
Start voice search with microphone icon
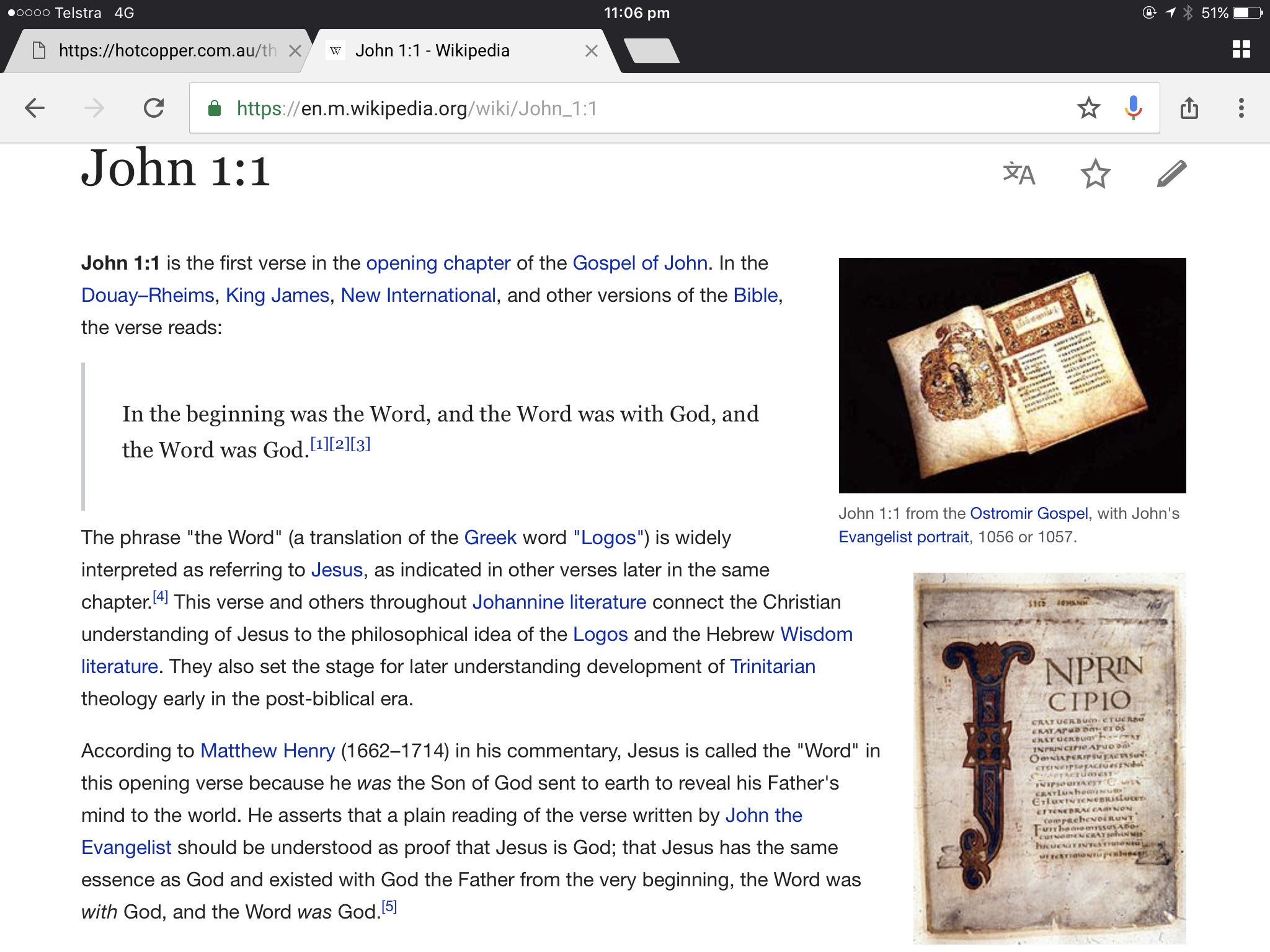(x=1134, y=108)
